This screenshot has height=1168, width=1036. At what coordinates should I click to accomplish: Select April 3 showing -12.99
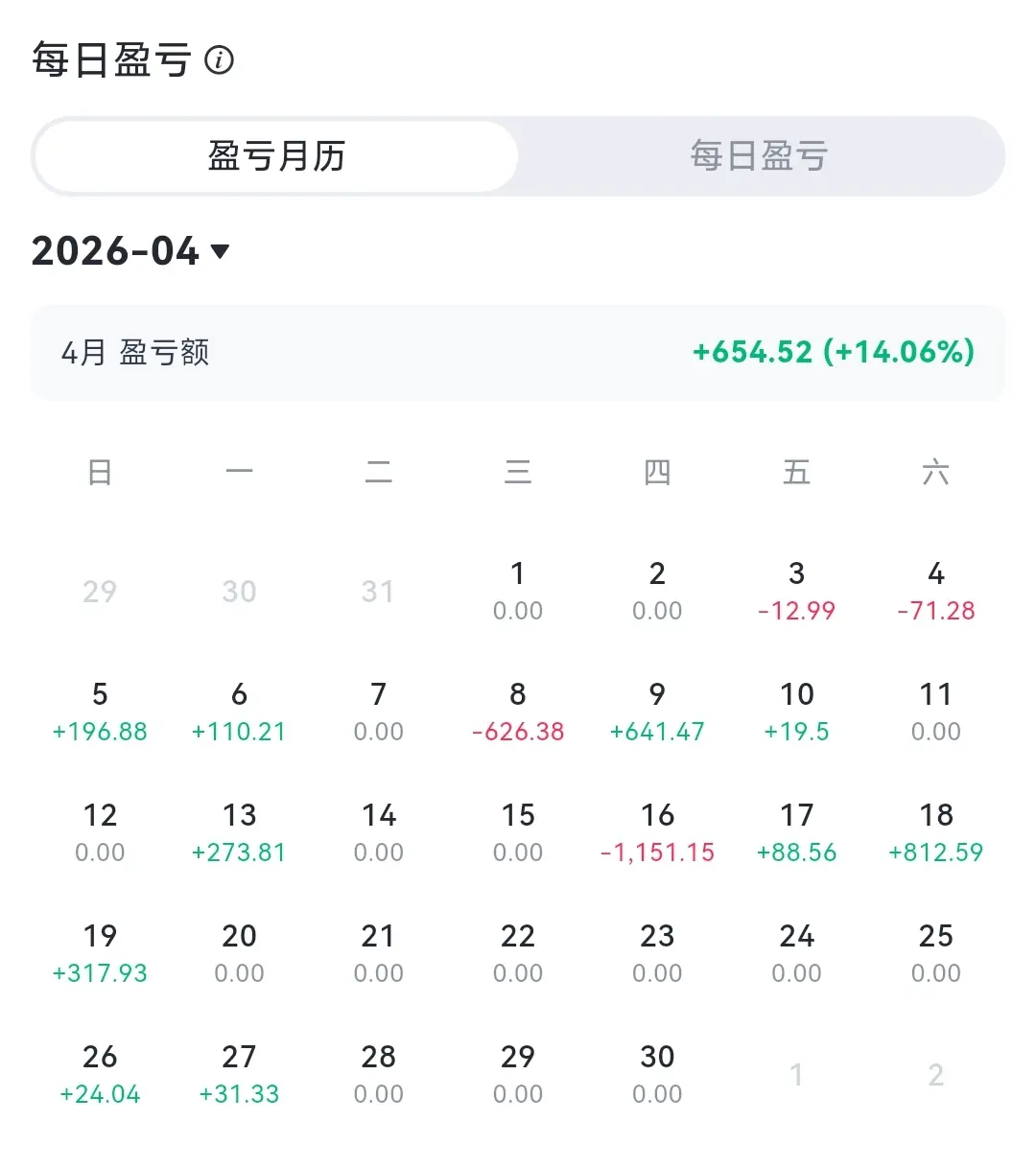[x=796, y=591]
